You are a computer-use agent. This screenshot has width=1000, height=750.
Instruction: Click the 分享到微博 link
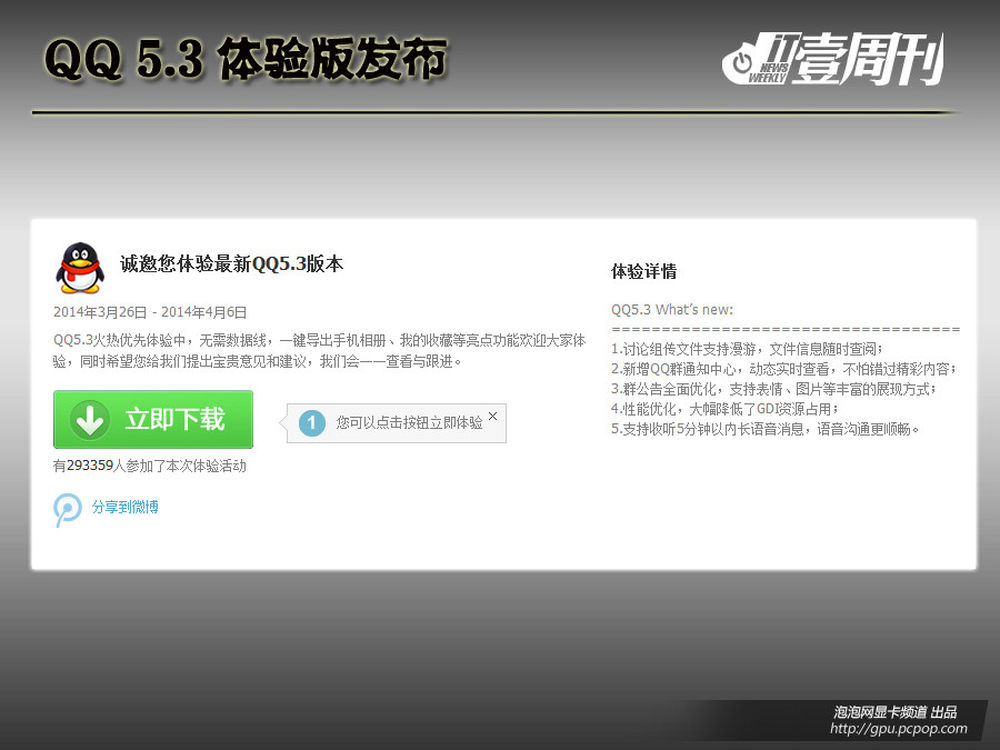point(125,507)
